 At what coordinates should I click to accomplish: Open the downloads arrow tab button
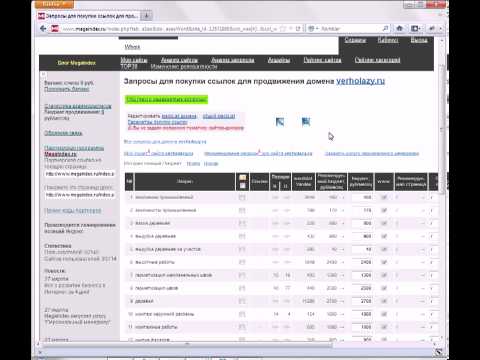[x=146, y=16]
